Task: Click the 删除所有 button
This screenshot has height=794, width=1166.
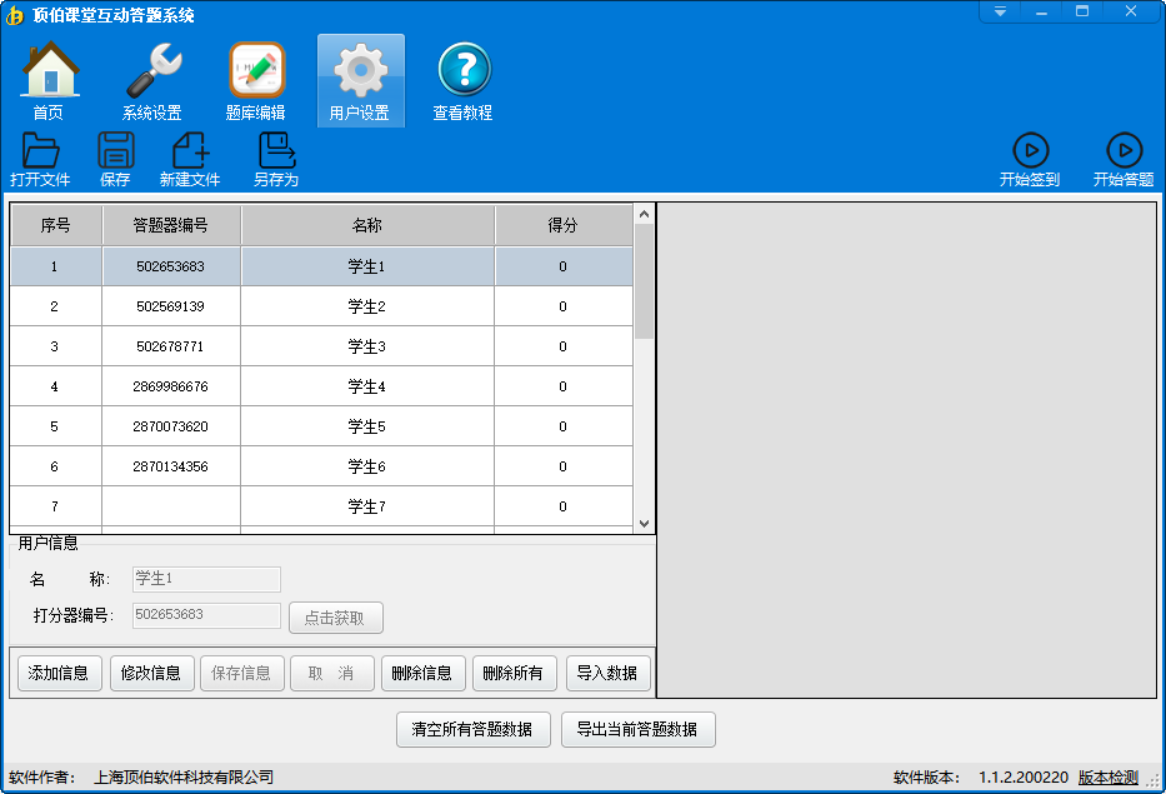Action: pyautogui.click(x=514, y=673)
